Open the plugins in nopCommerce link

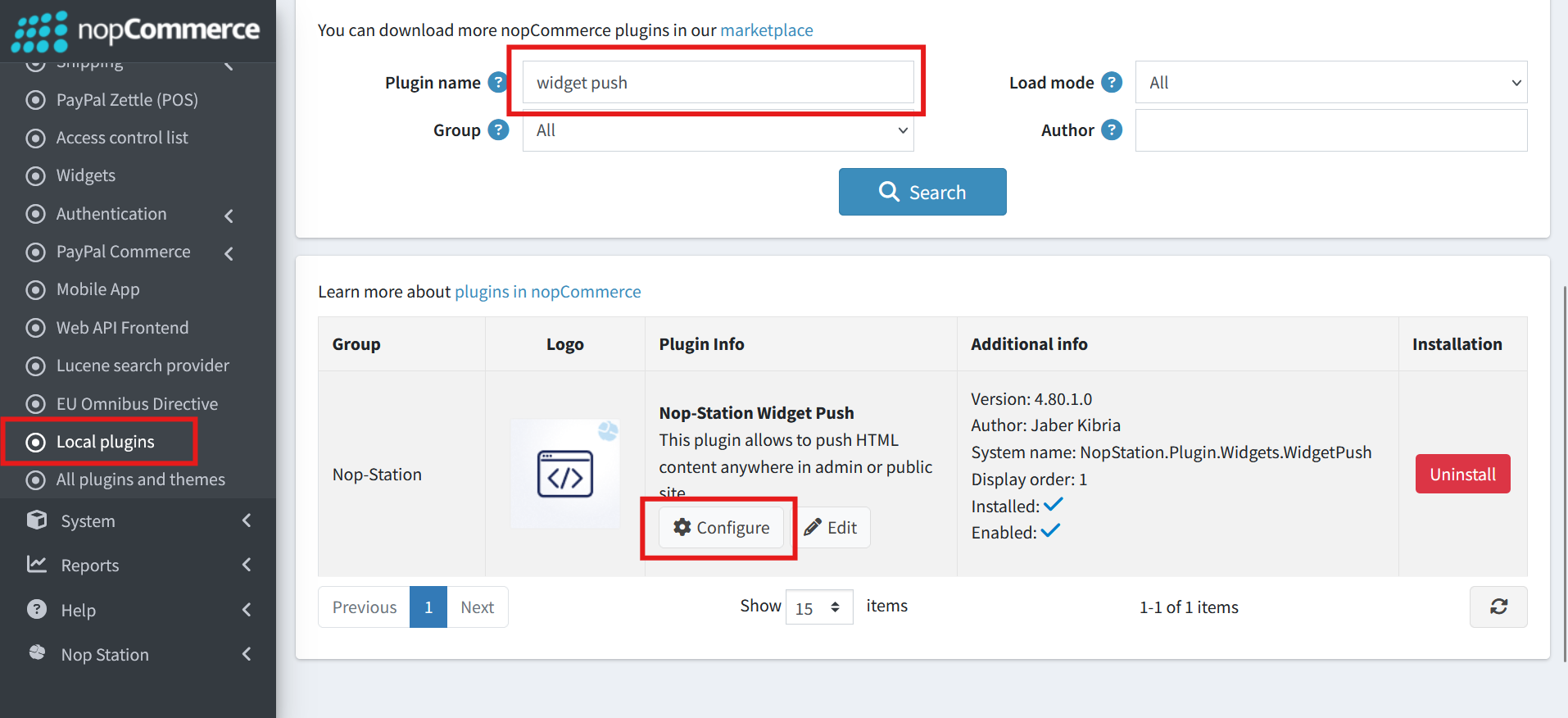[547, 292]
